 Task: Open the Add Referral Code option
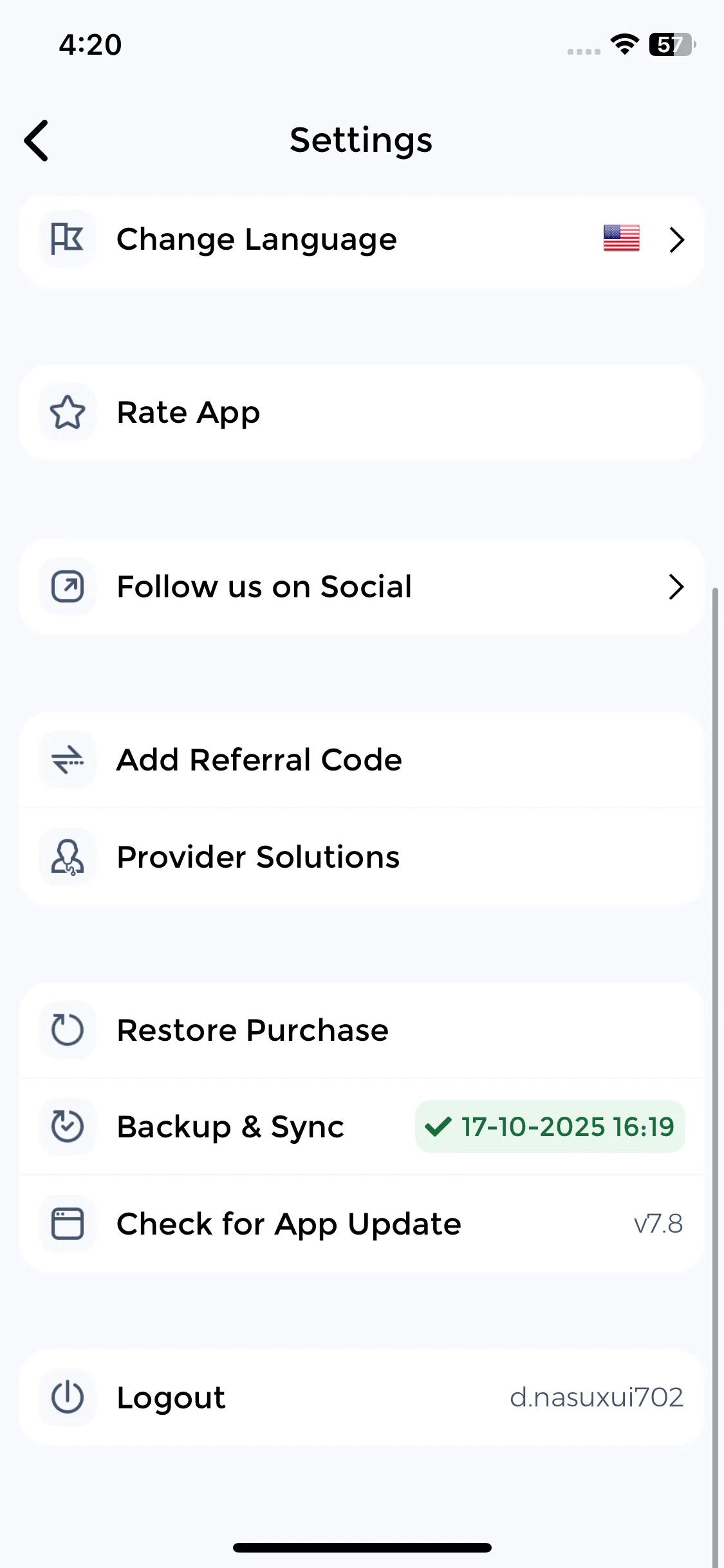259,760
